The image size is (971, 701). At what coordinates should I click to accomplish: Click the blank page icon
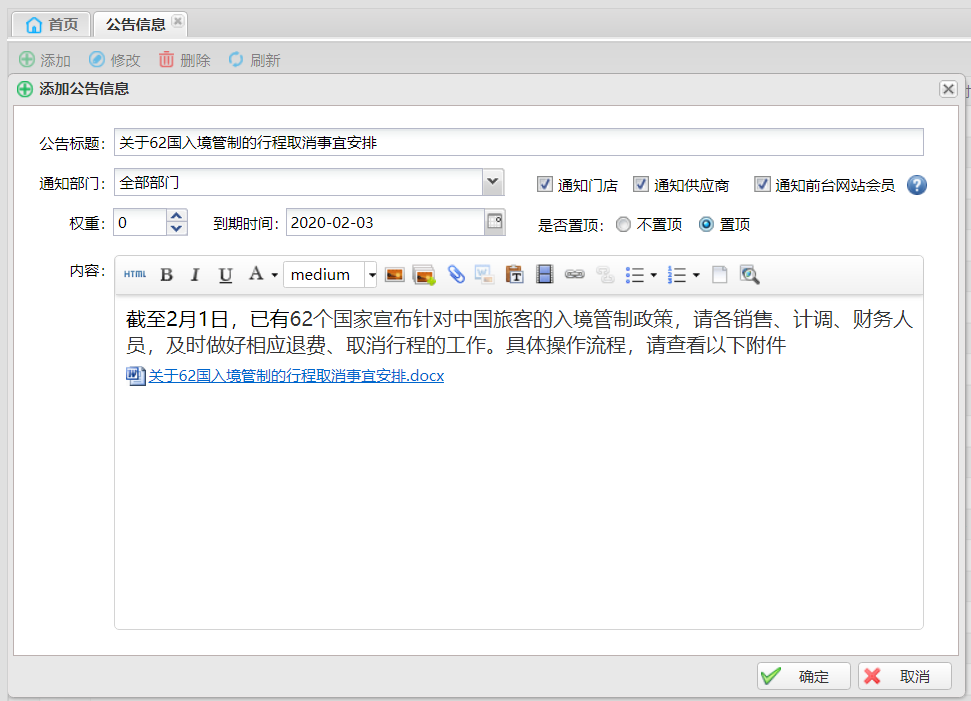tap(720, 274)
